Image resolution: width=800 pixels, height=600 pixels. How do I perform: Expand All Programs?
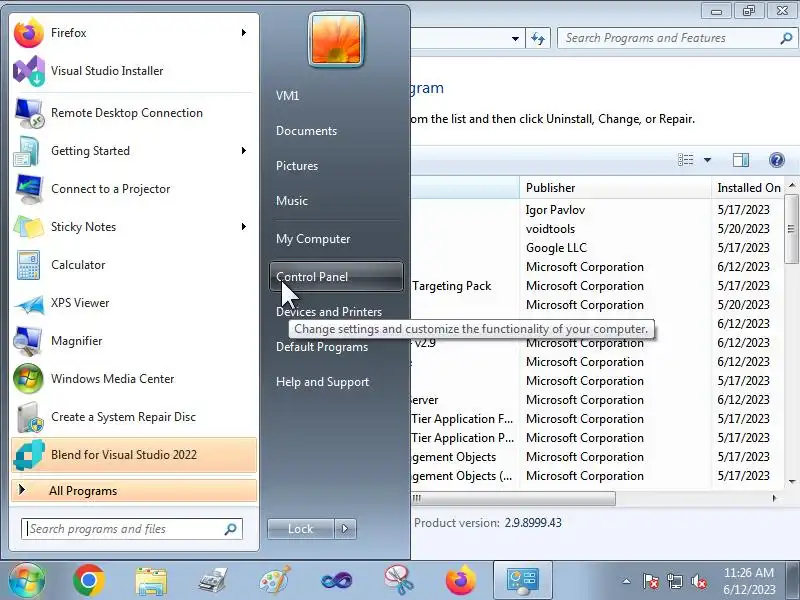[134, 491]
